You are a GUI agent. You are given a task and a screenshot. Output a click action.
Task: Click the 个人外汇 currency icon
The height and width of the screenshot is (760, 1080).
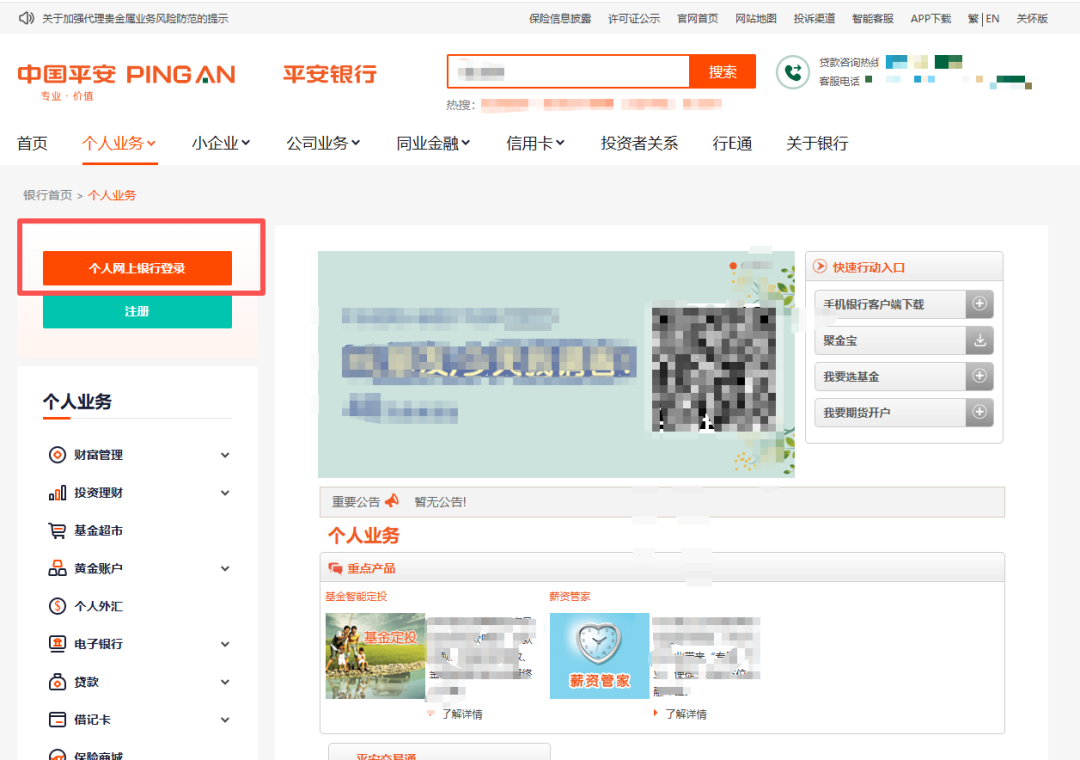57,606
